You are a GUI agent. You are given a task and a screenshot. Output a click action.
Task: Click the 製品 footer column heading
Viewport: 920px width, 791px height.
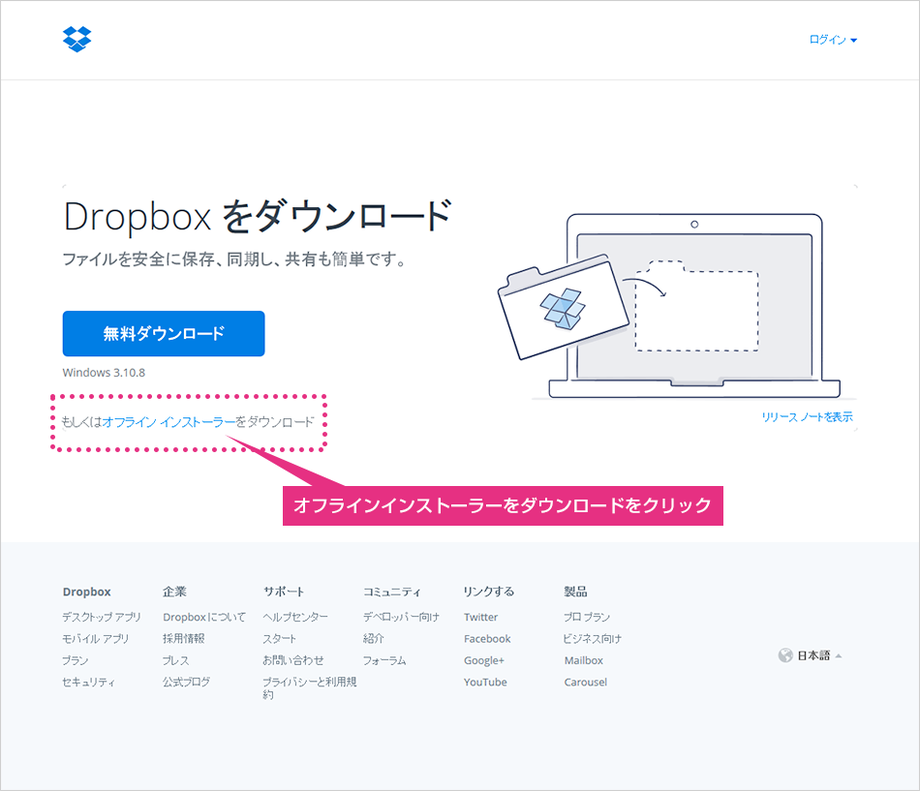(x=576, y=591)
